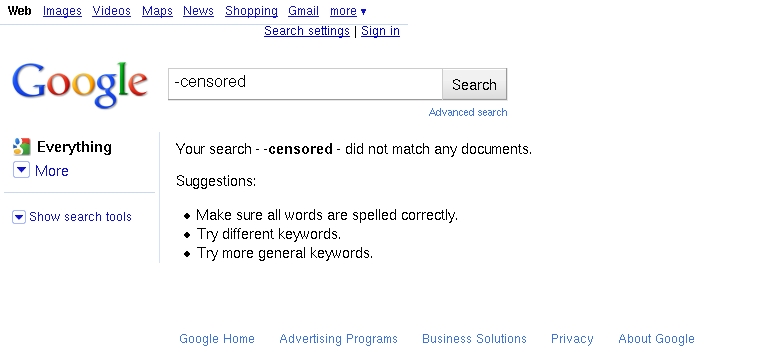Expand More search categories arrow
780x364 pixels.
click(21, 170)
